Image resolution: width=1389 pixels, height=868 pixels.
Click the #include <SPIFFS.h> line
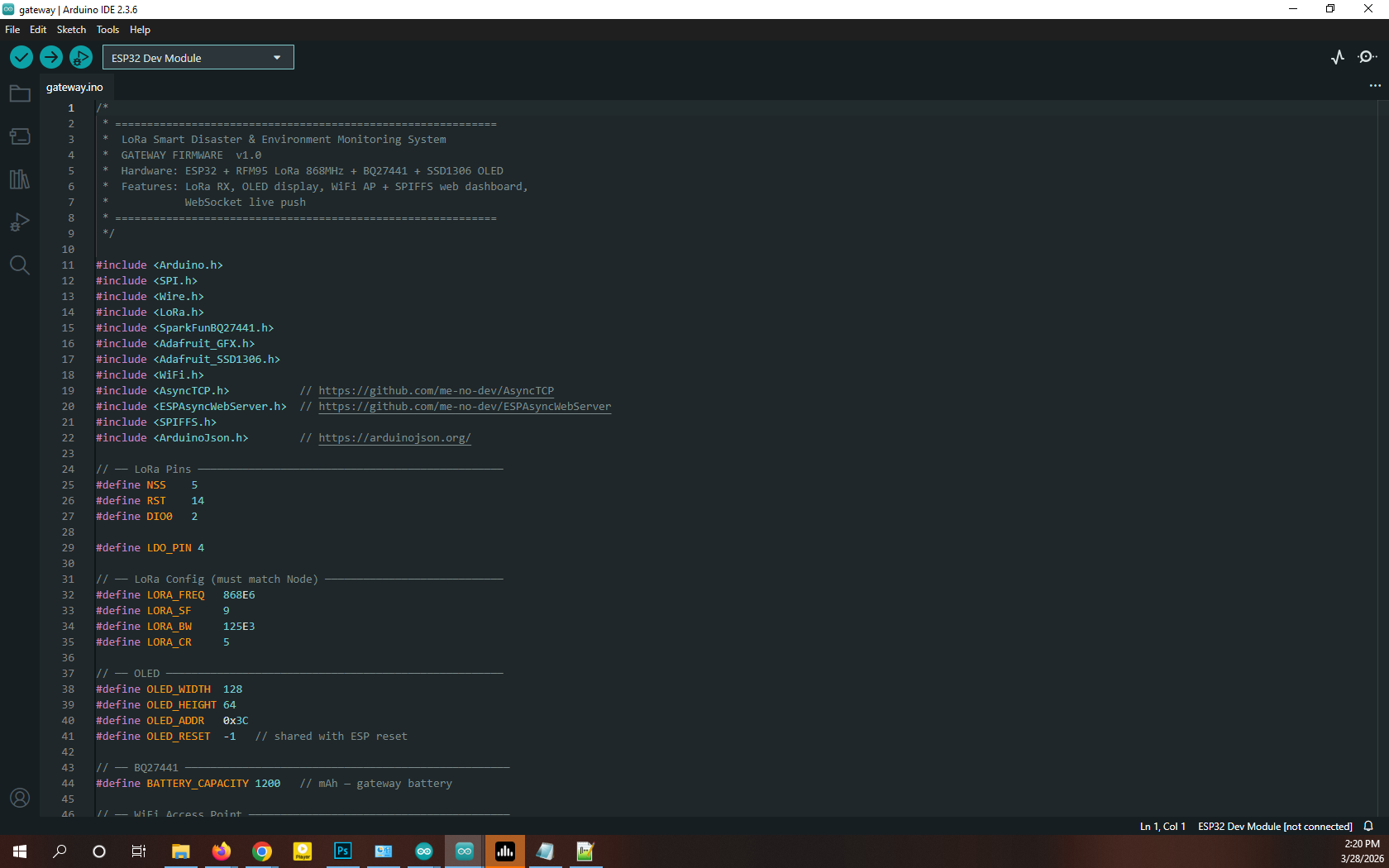coord(156,422)
